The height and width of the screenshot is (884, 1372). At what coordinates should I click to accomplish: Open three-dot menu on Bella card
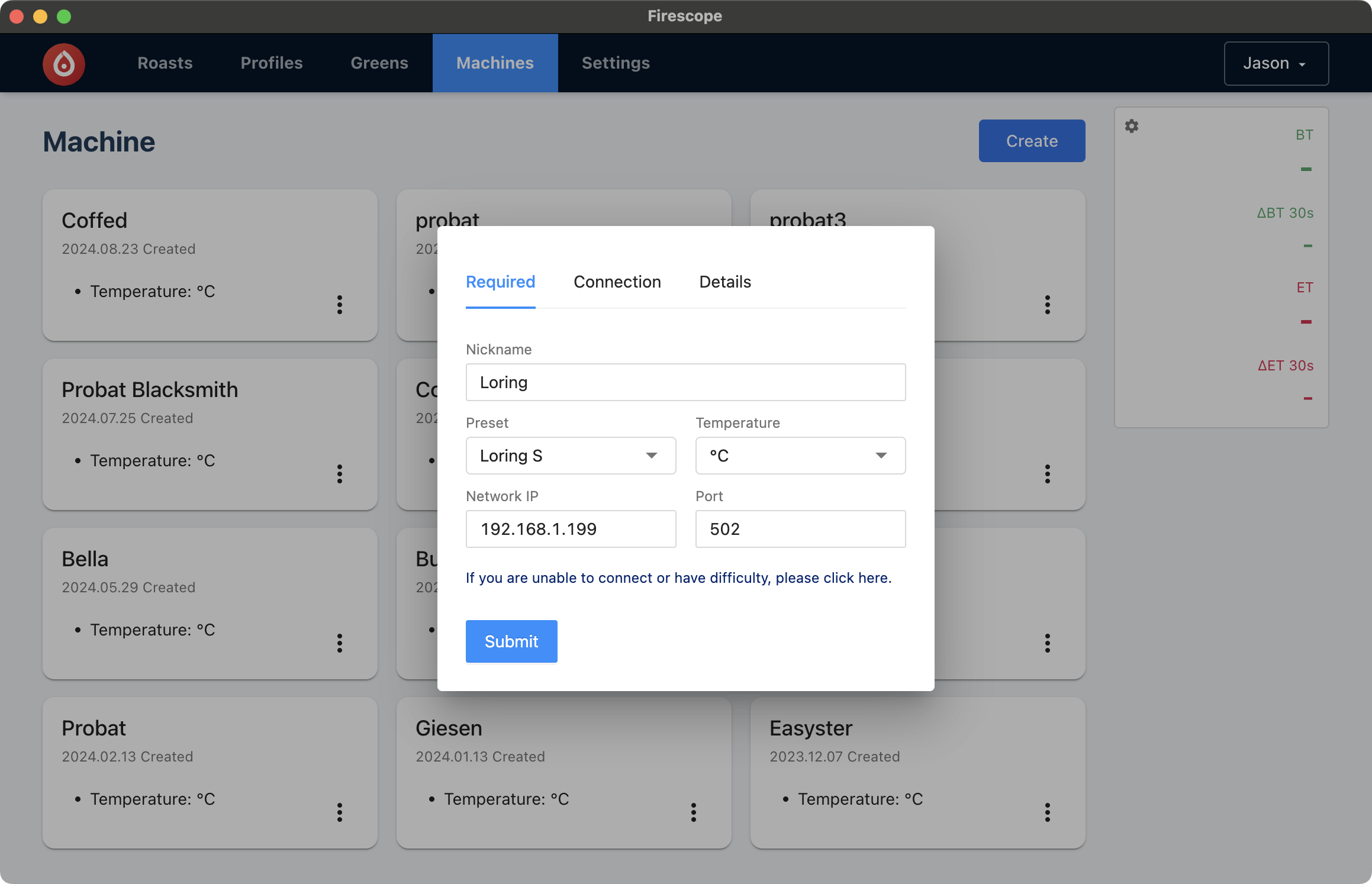(x=340, y=643)
